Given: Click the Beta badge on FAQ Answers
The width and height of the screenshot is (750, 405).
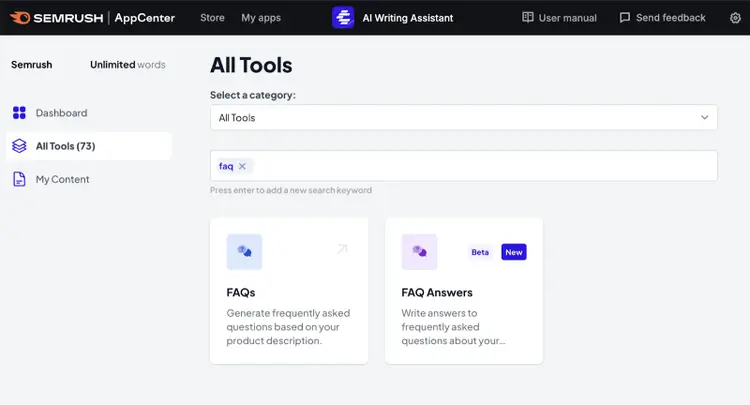Looking at the screenshot, I should click(x=480, y=252).
